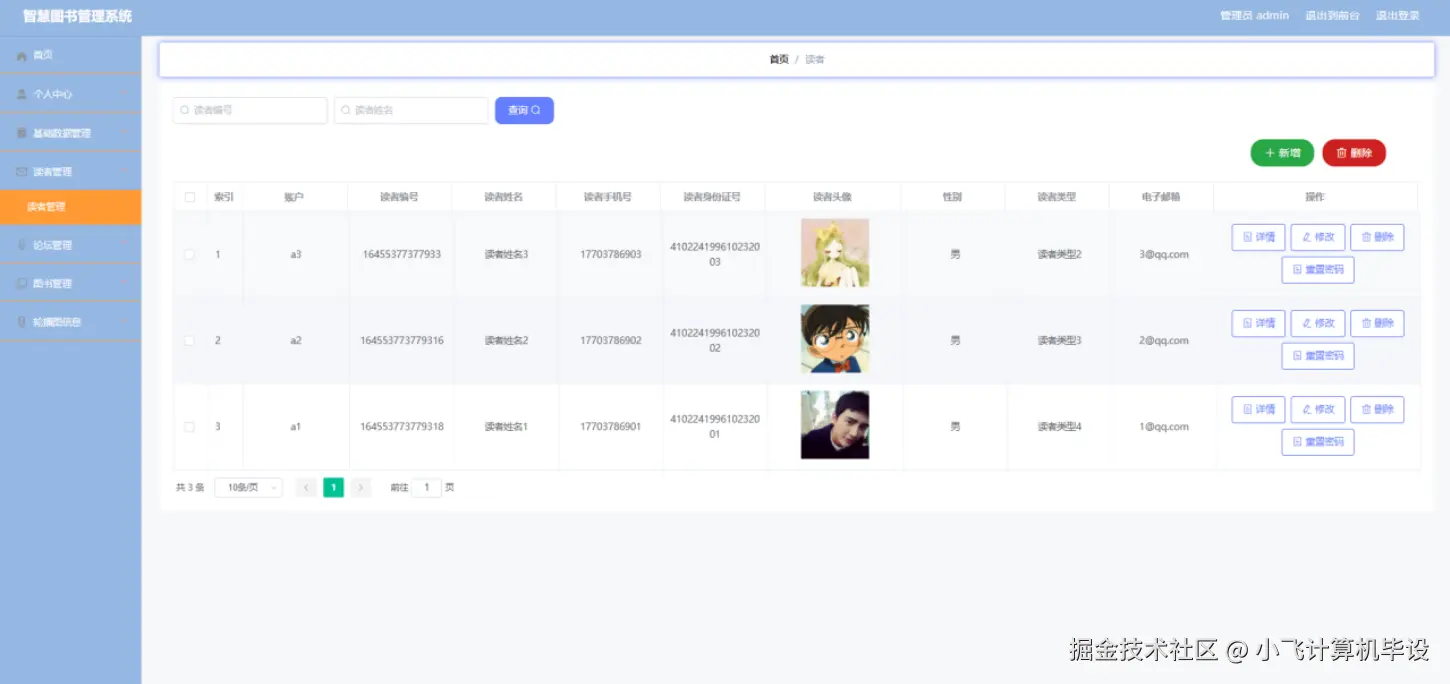Expand the 轮播图信息 menu chevron

tap(124, 322)
